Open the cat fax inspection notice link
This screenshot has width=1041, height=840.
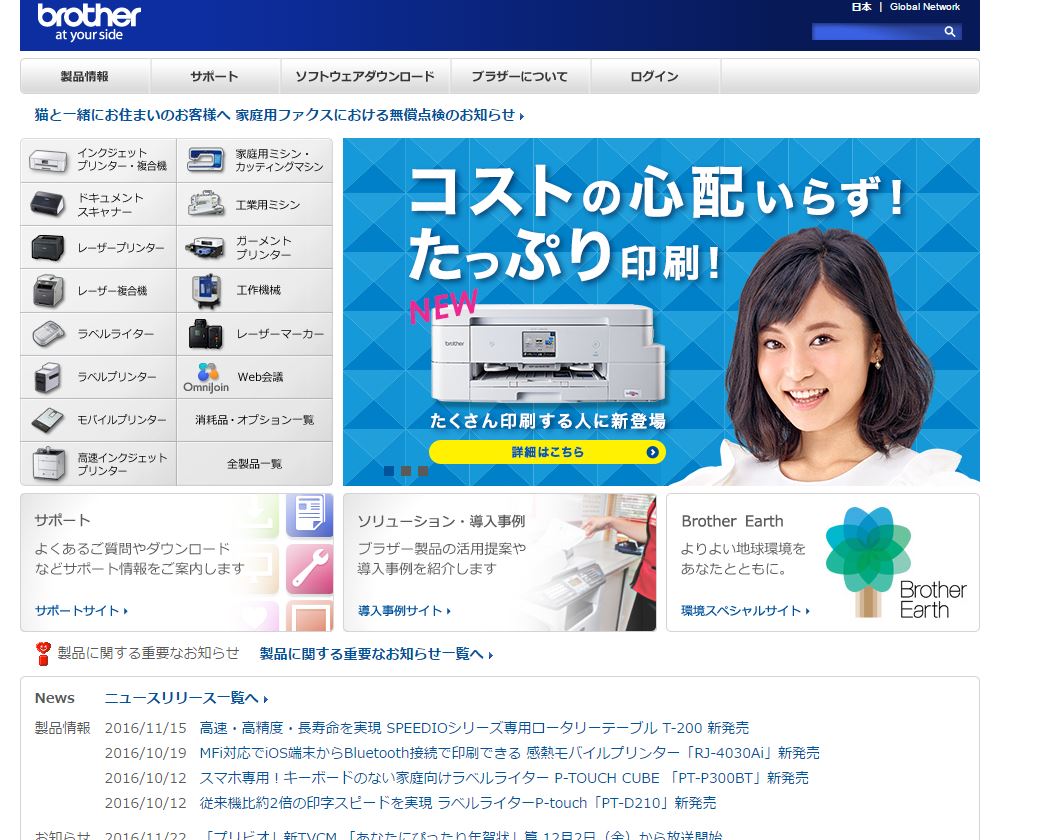tap(279, 115)
